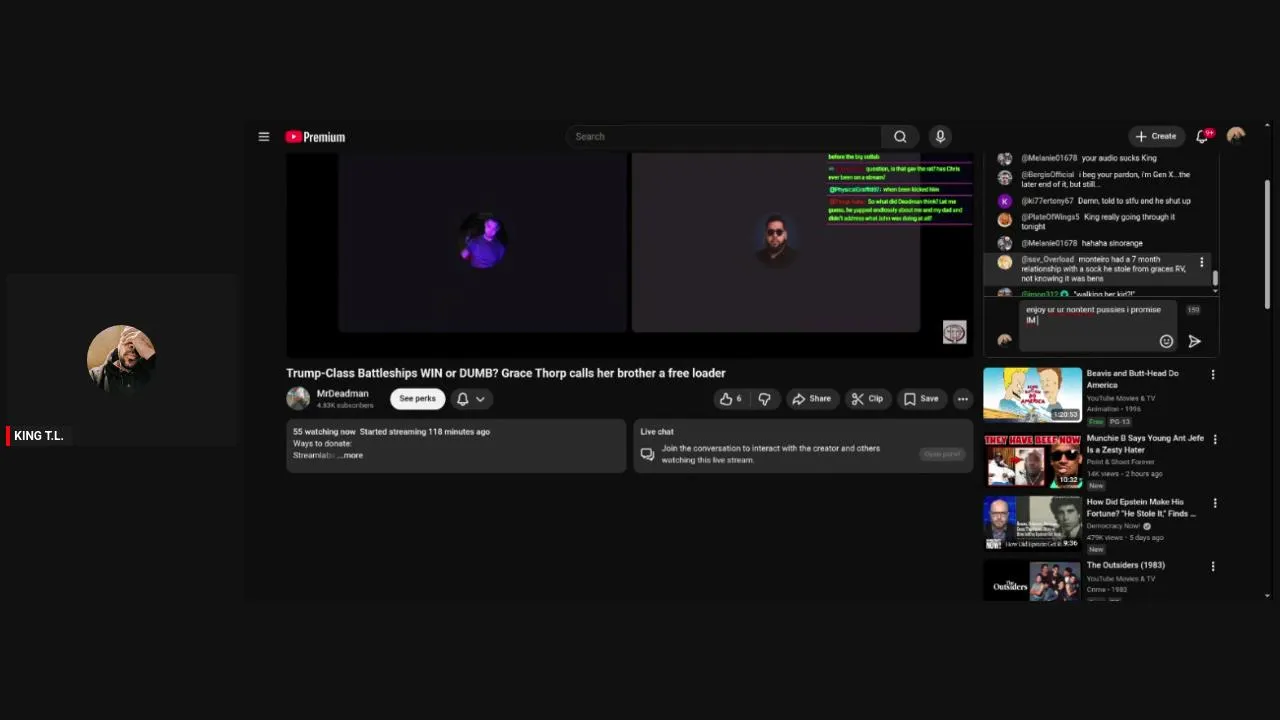This screenshot has height=720, width=1280.
Task: Open Munchie B Says Young Ant thumbnail
Action: coord(1032,459)
